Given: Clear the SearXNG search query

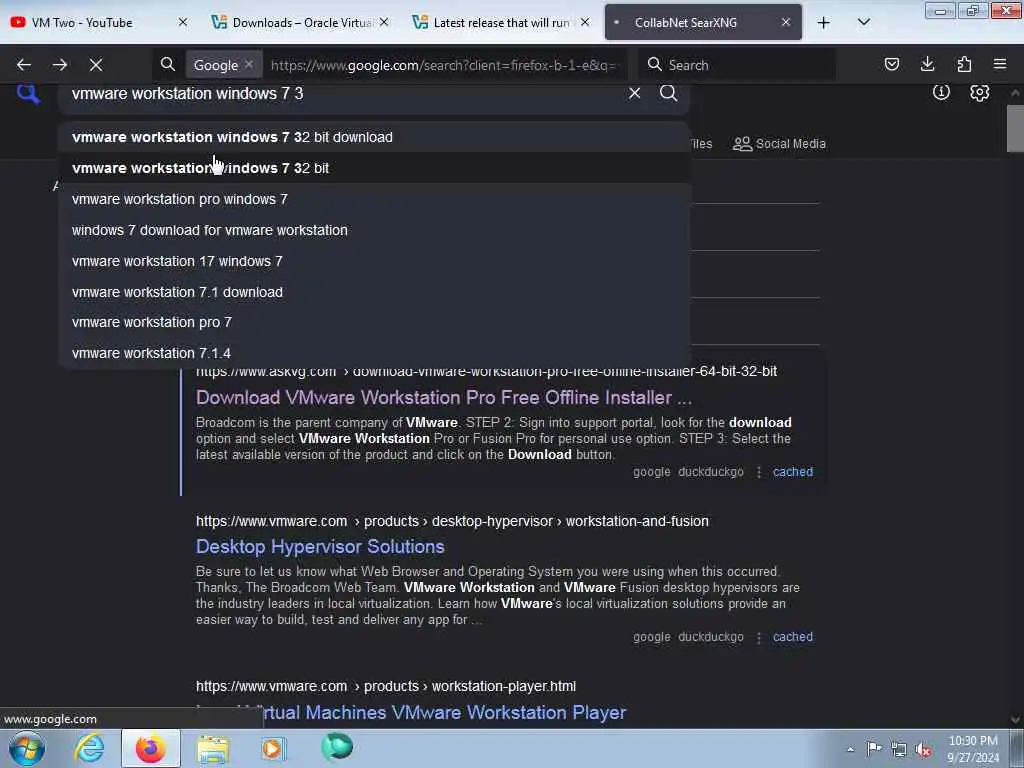Looking at the screenshot, I should 634,93.
